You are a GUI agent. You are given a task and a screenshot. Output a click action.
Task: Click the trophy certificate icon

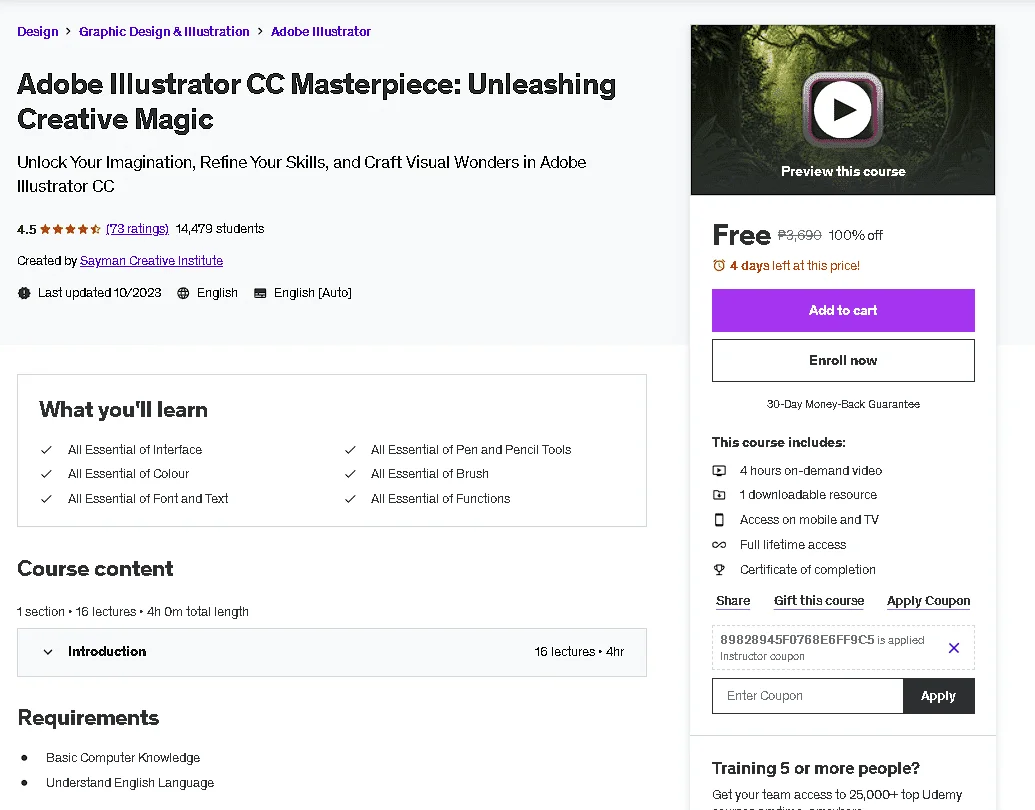pyautogui.click(x=719, y=570)
